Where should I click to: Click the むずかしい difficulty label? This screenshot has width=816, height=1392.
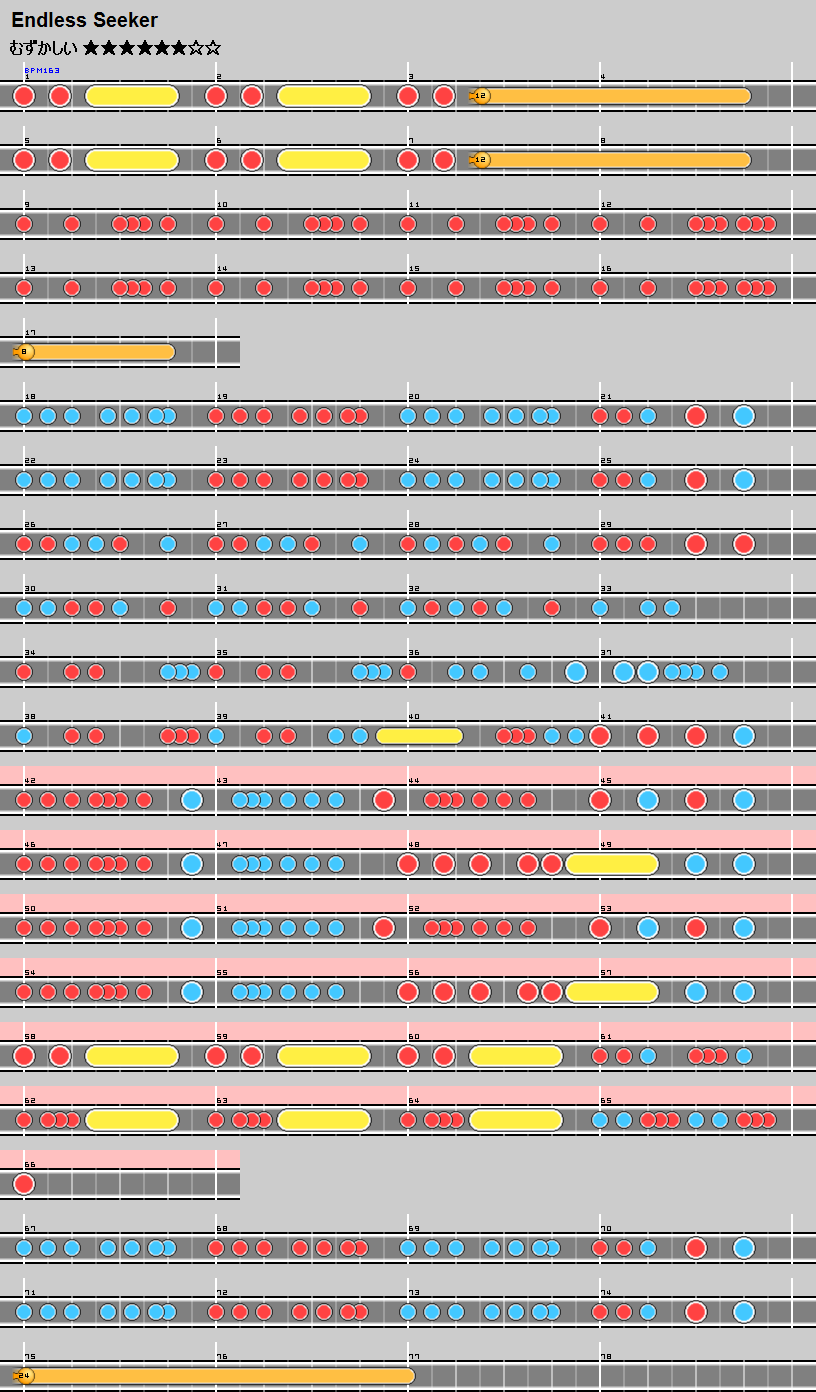click(x=43, y=47)
